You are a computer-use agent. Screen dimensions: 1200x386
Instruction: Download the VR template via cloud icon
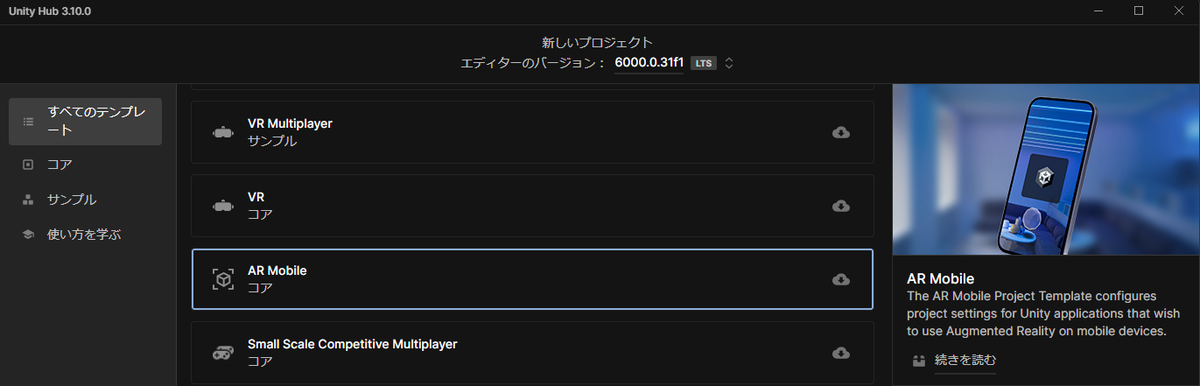(841, 206)
